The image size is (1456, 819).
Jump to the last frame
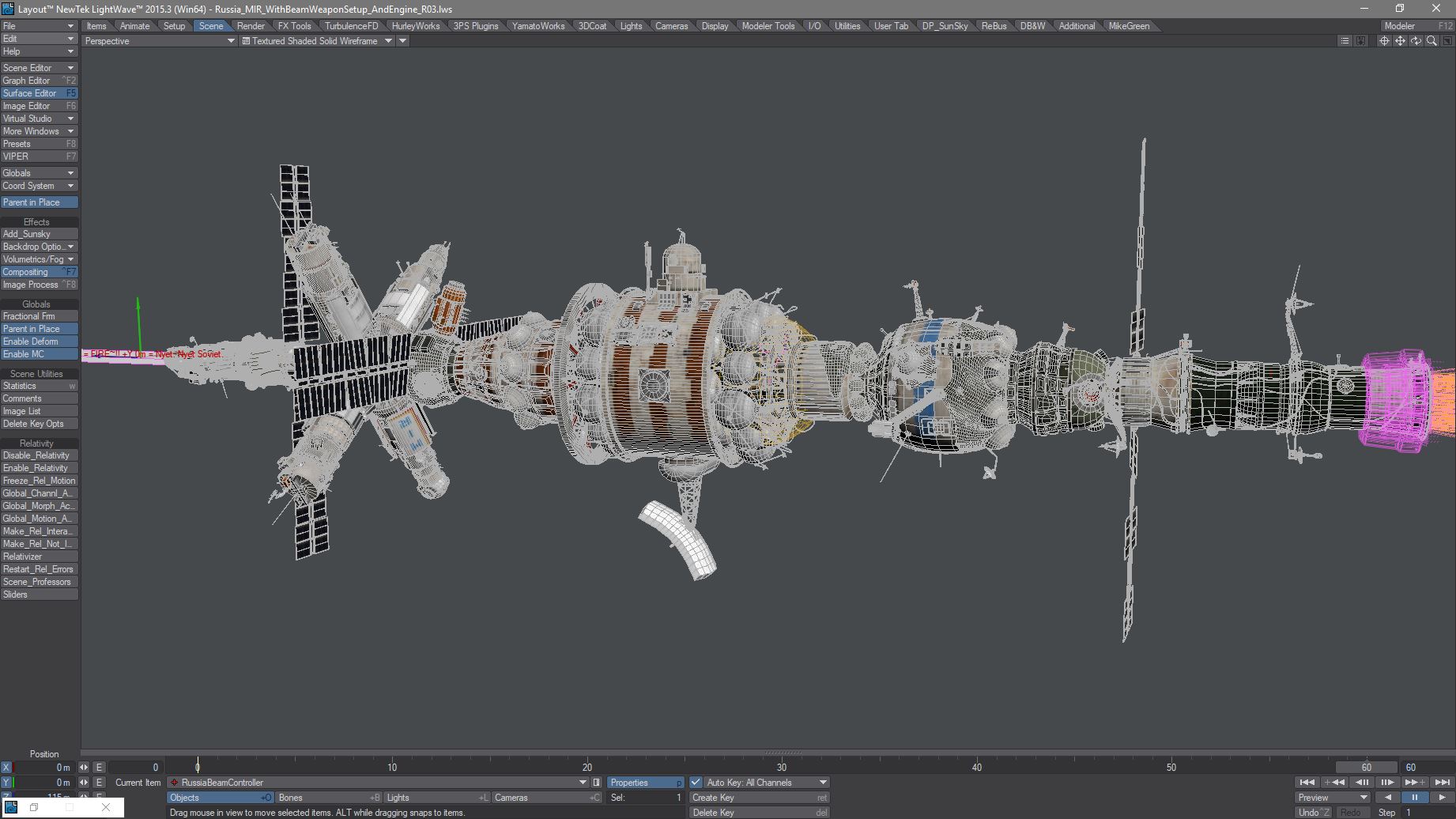click(1443, 783)
